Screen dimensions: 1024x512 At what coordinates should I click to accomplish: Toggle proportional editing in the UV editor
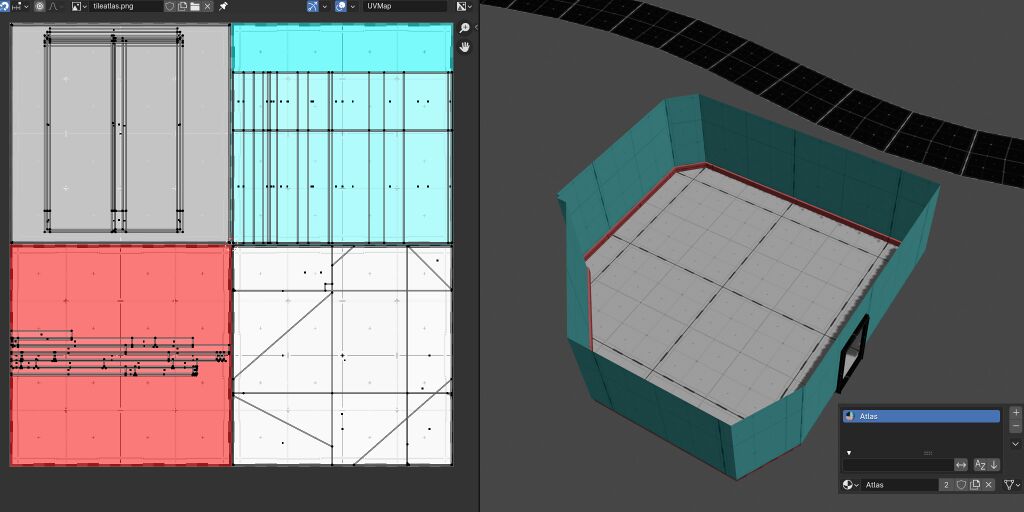(40, 6)
